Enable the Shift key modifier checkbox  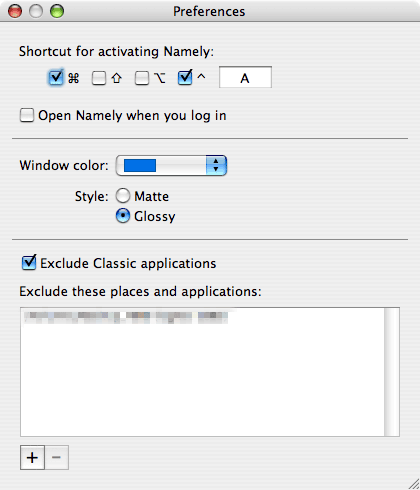[x=99, y=78]
